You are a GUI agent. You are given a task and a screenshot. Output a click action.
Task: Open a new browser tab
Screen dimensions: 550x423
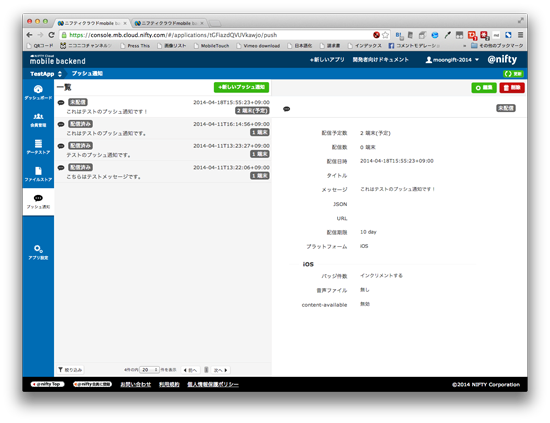coord(215,24)
